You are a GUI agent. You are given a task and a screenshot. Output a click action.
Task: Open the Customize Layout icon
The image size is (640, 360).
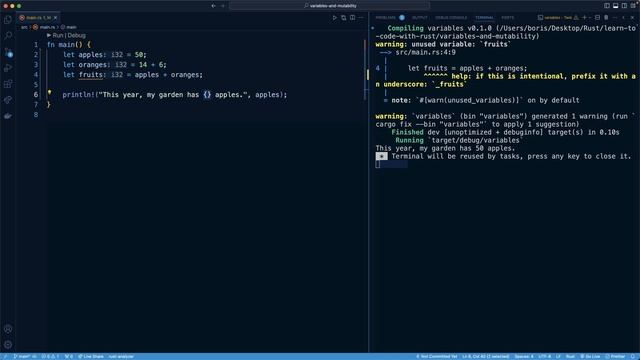[633, 6]
